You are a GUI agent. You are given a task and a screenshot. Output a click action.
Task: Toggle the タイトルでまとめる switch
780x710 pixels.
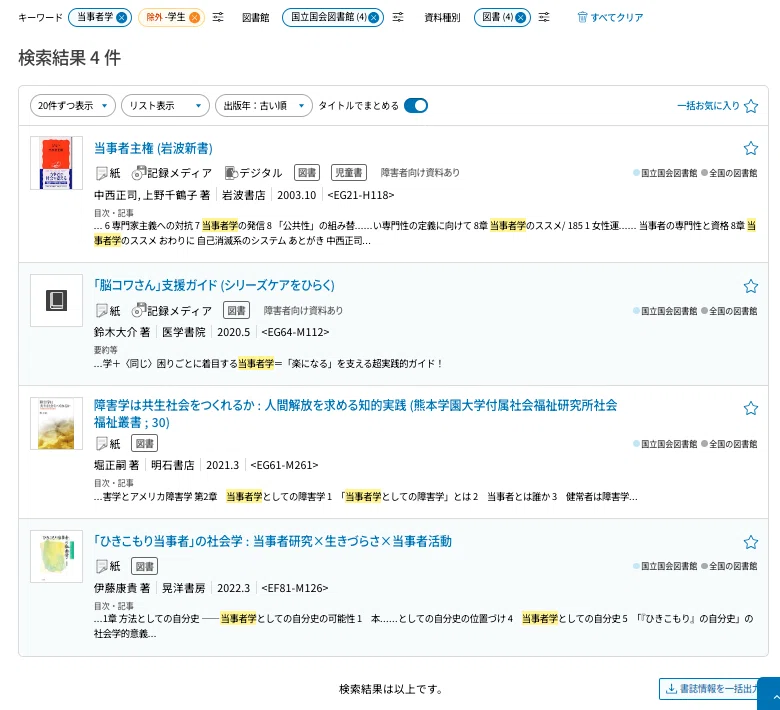pos(416,105)
